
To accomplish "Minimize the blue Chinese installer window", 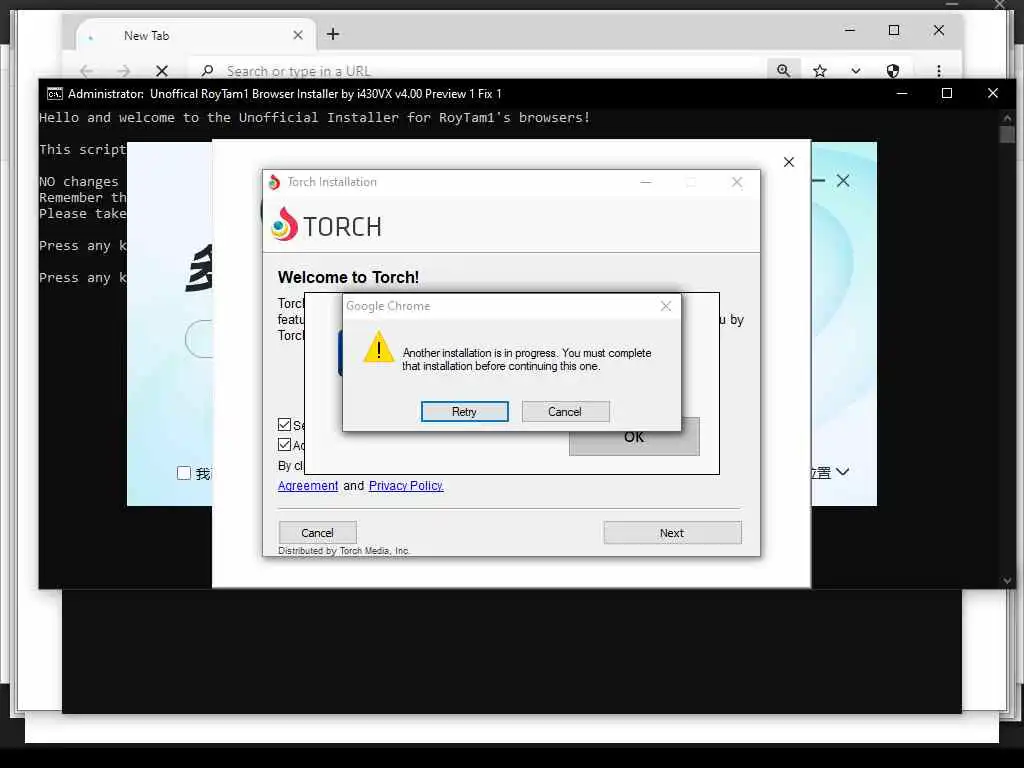I will [818, 180].
